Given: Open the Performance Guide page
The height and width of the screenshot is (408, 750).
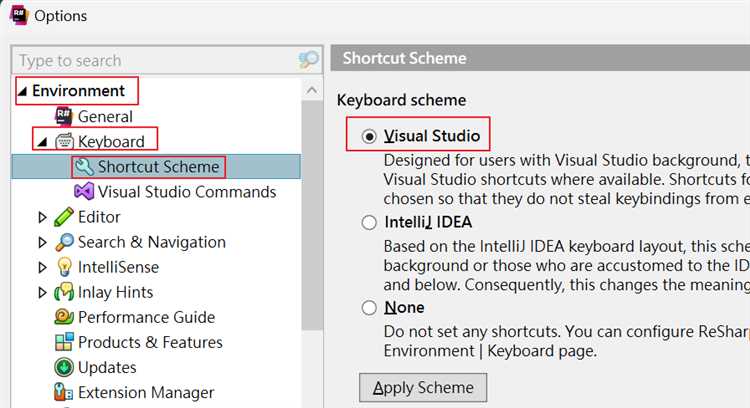Looking at the screenshot, I should pos(146,317).
